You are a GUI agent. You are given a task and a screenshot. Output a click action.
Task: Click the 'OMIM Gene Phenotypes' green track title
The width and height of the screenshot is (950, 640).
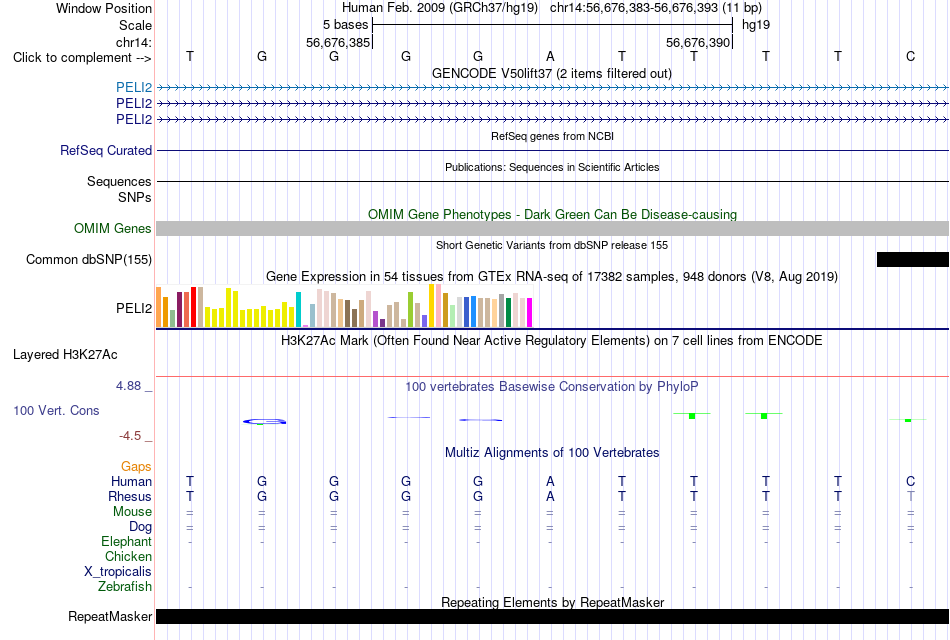coord(552,215)
